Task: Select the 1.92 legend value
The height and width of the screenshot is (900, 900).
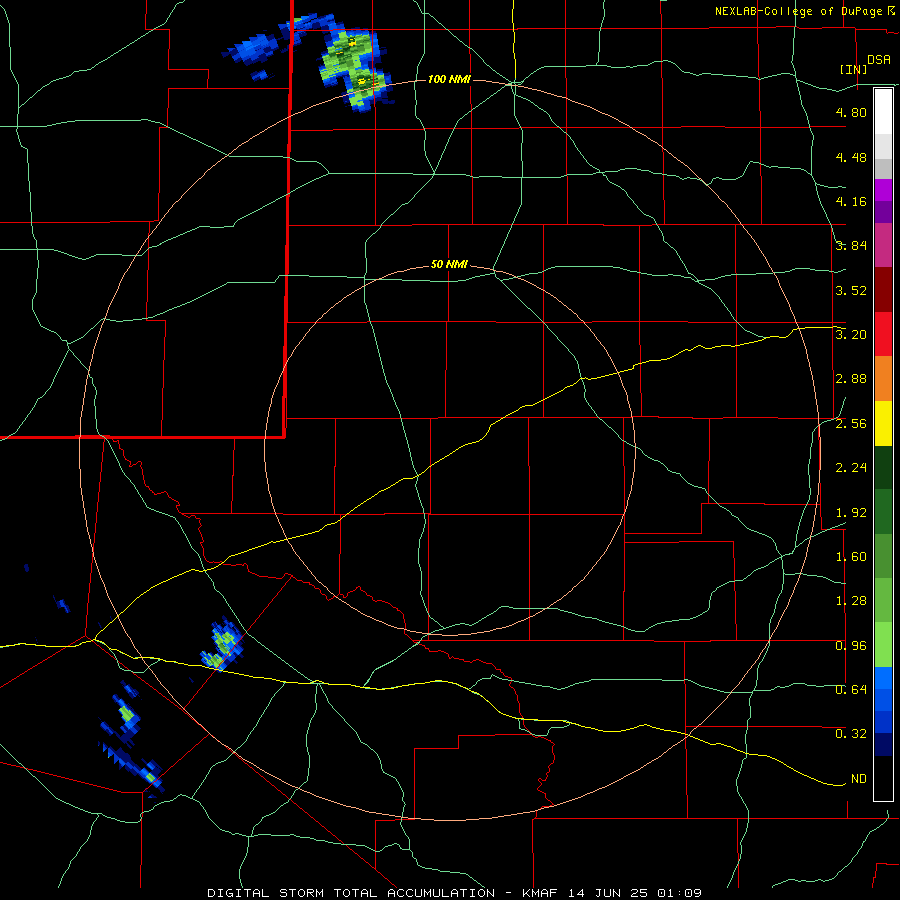Action: tap(851, 513)
